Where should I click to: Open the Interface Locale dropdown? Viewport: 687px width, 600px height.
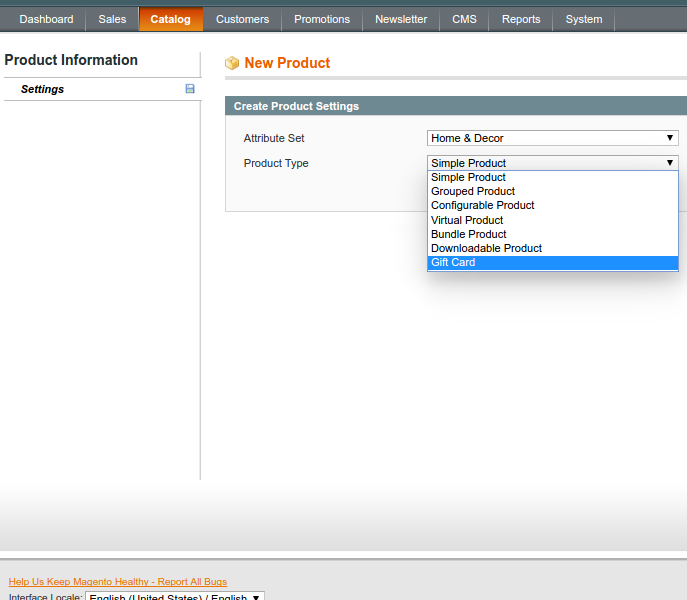175,597
